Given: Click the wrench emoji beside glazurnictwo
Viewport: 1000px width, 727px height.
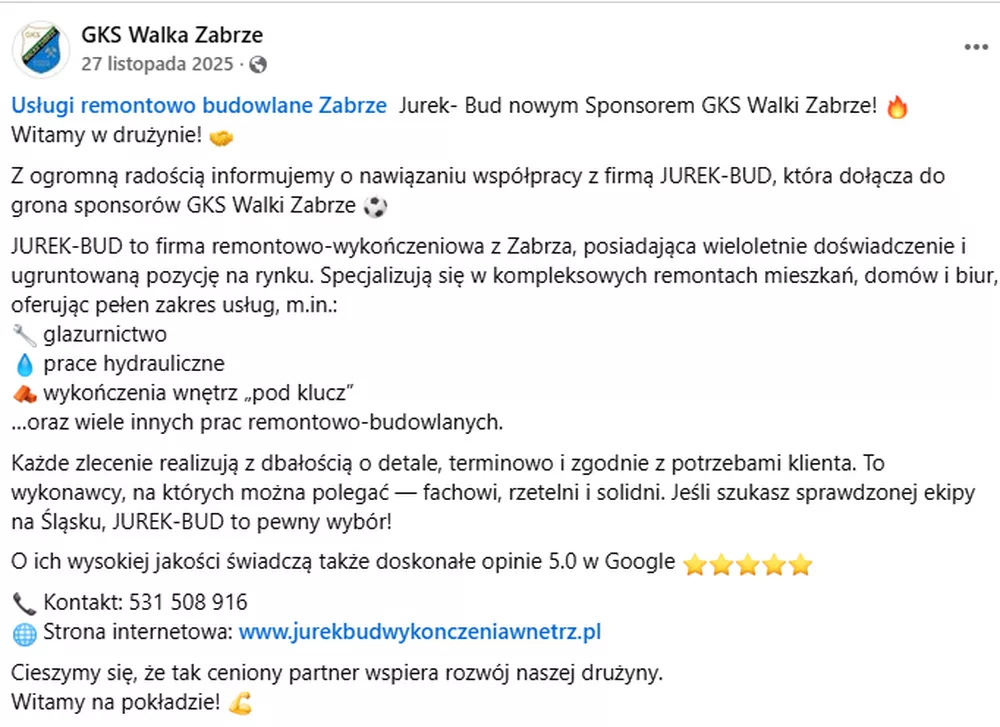Looking at the screenshot, I should click(x=24, y=334).
